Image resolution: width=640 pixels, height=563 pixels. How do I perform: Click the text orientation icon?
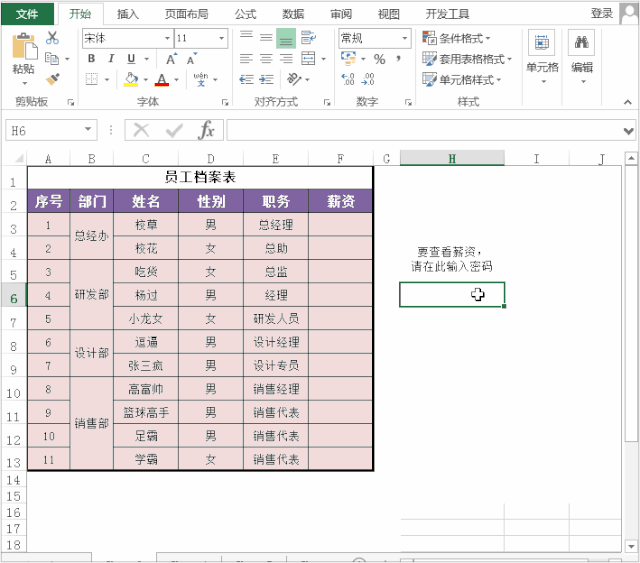pyautogui.click(x=294, y=79)
